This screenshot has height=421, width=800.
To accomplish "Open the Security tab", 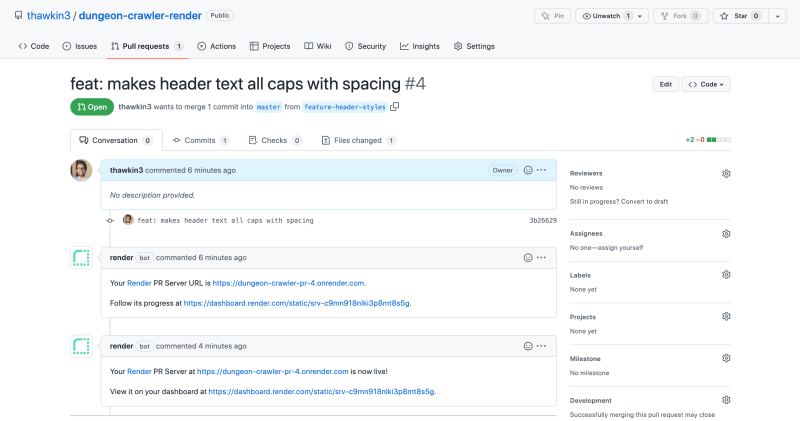I will (365, 46).
